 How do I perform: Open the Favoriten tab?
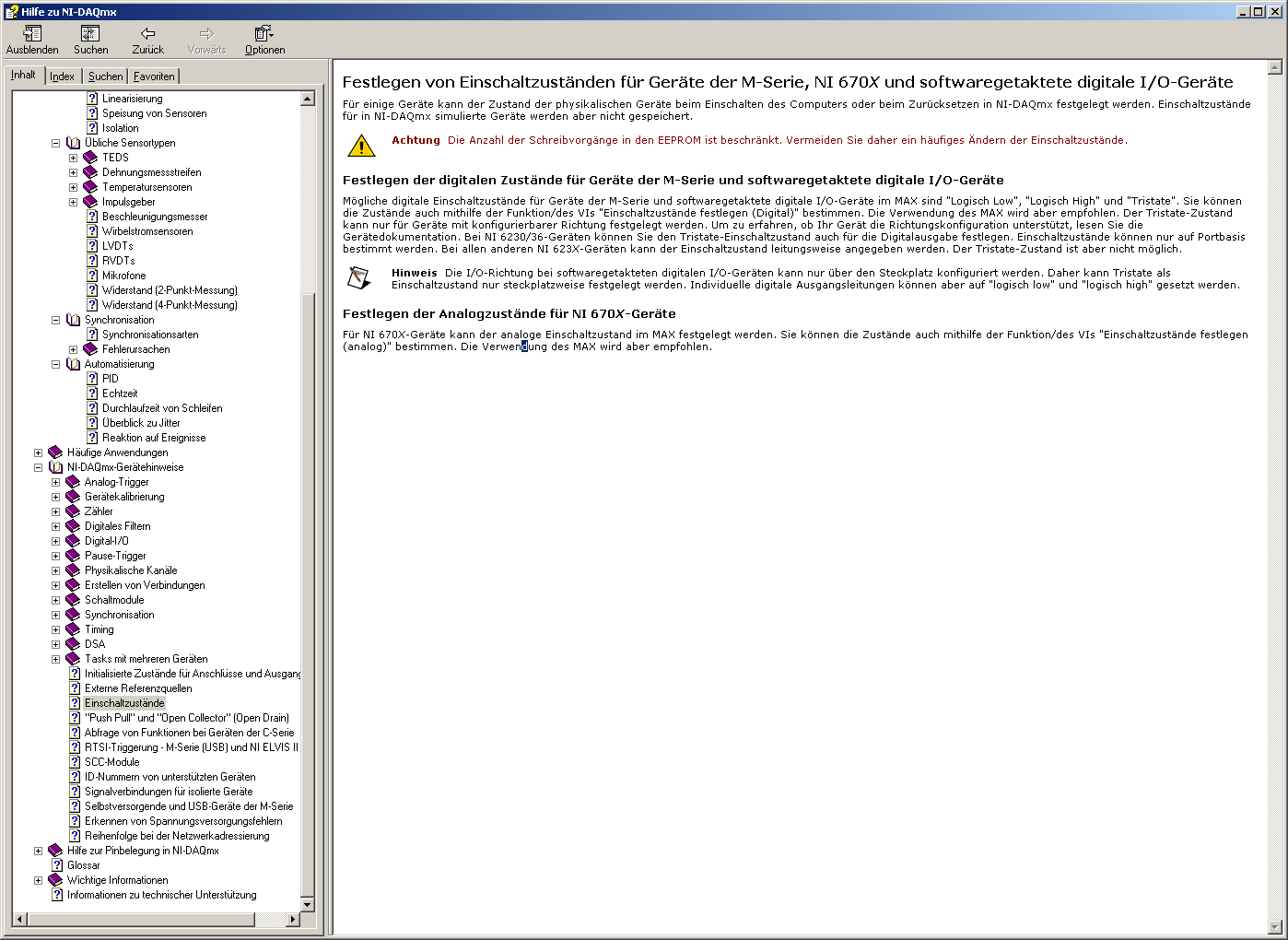154,76
